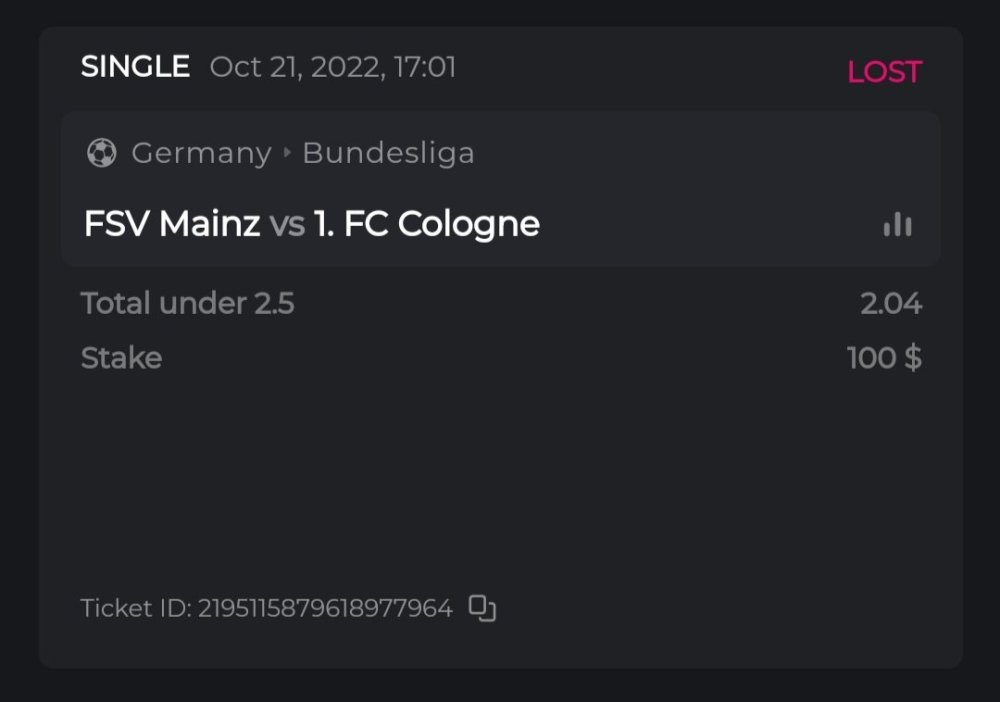
Task: Click the "Ticket ID:" label text
Action: [x=135, y=608]
